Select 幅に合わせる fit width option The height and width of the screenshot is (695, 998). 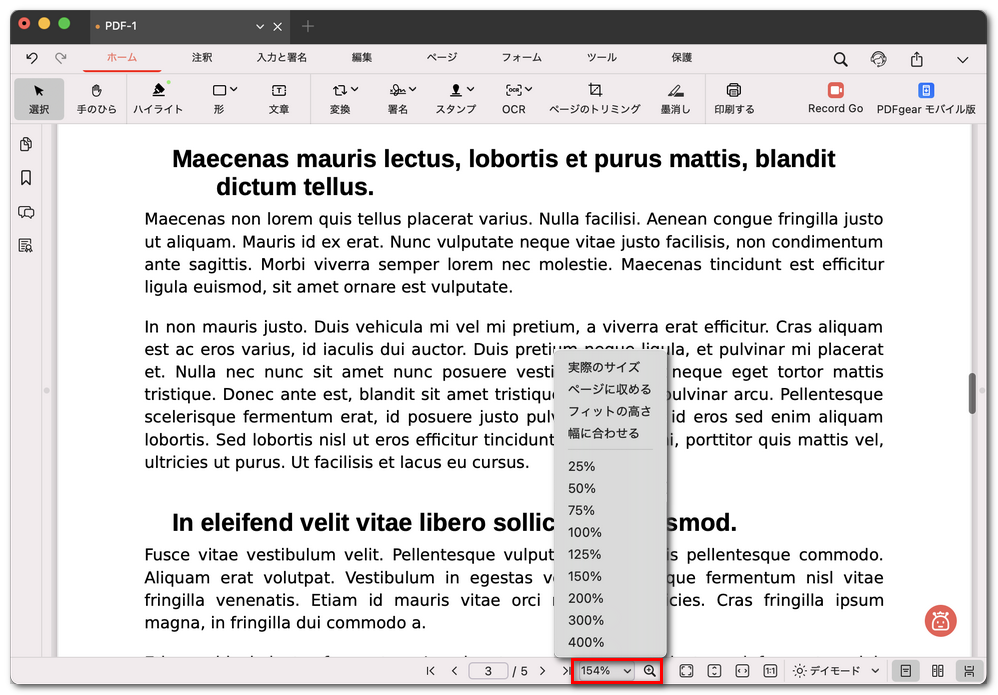click(603, 433)
